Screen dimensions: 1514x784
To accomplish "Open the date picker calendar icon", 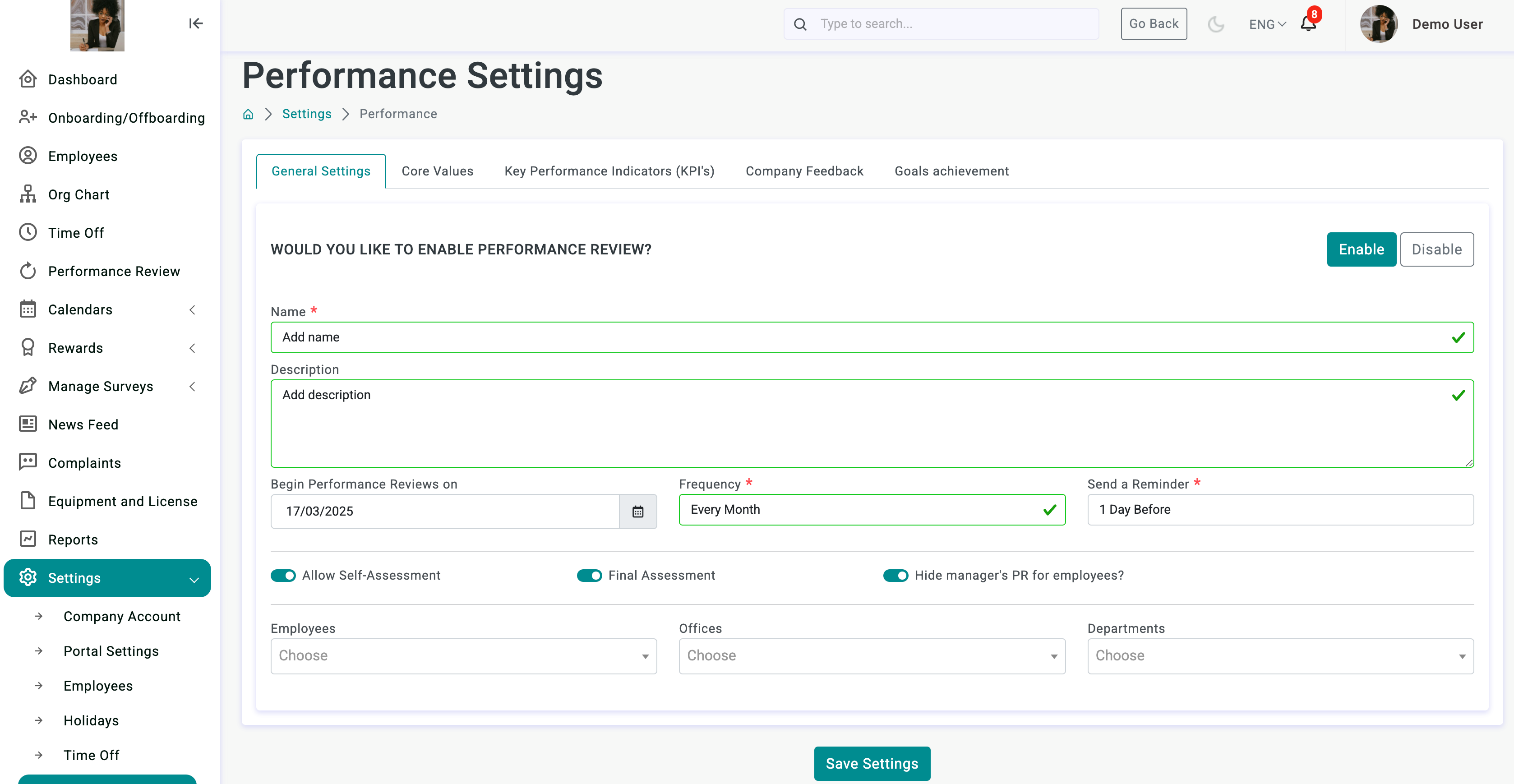I will pos(638,511).
